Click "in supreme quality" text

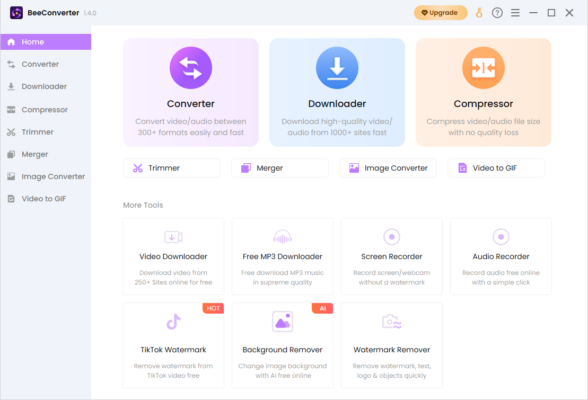click(x=282, y=282)
